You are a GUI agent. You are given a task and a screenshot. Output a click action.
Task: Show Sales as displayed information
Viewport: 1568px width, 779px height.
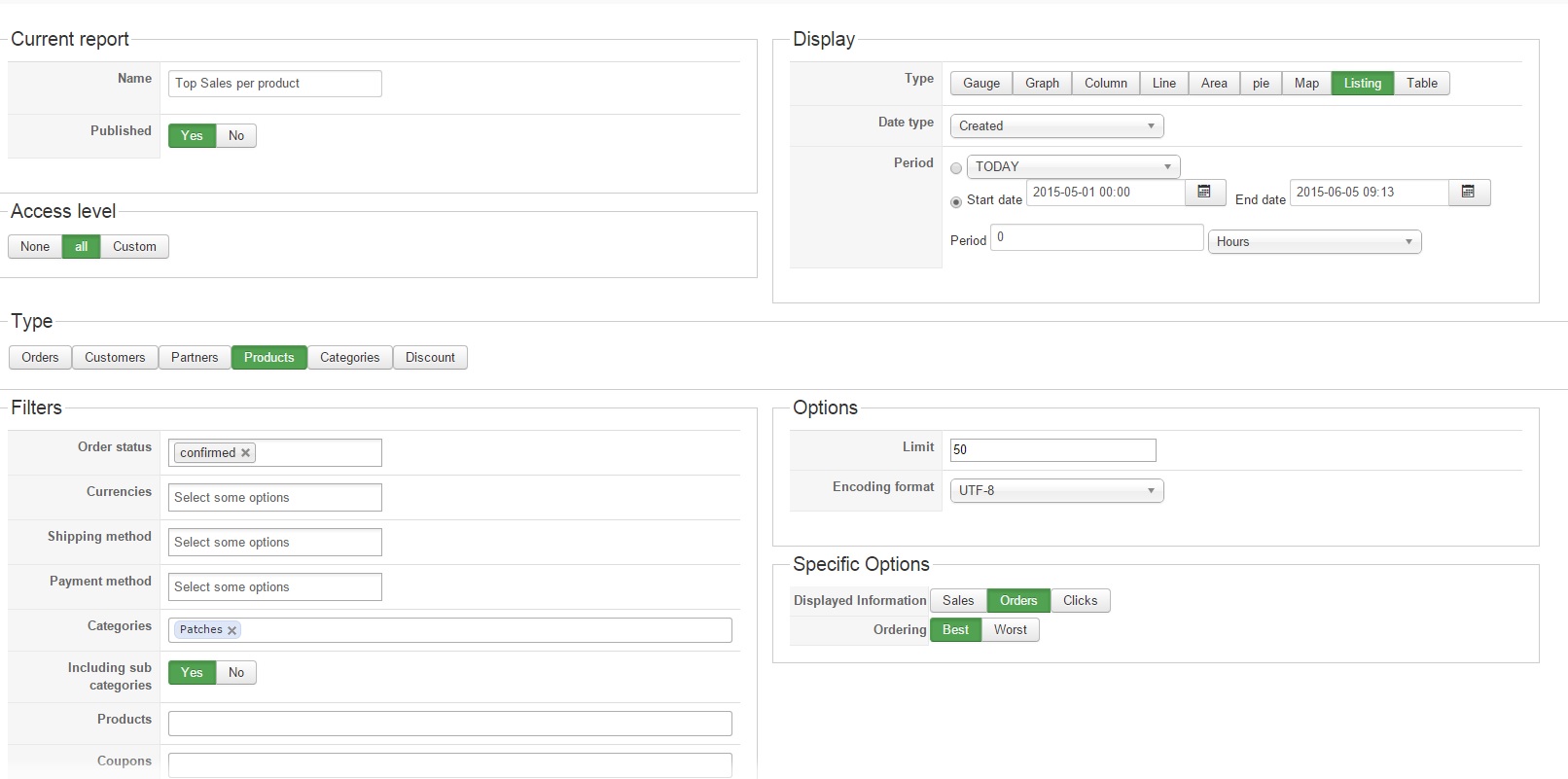tap(958, 601)
